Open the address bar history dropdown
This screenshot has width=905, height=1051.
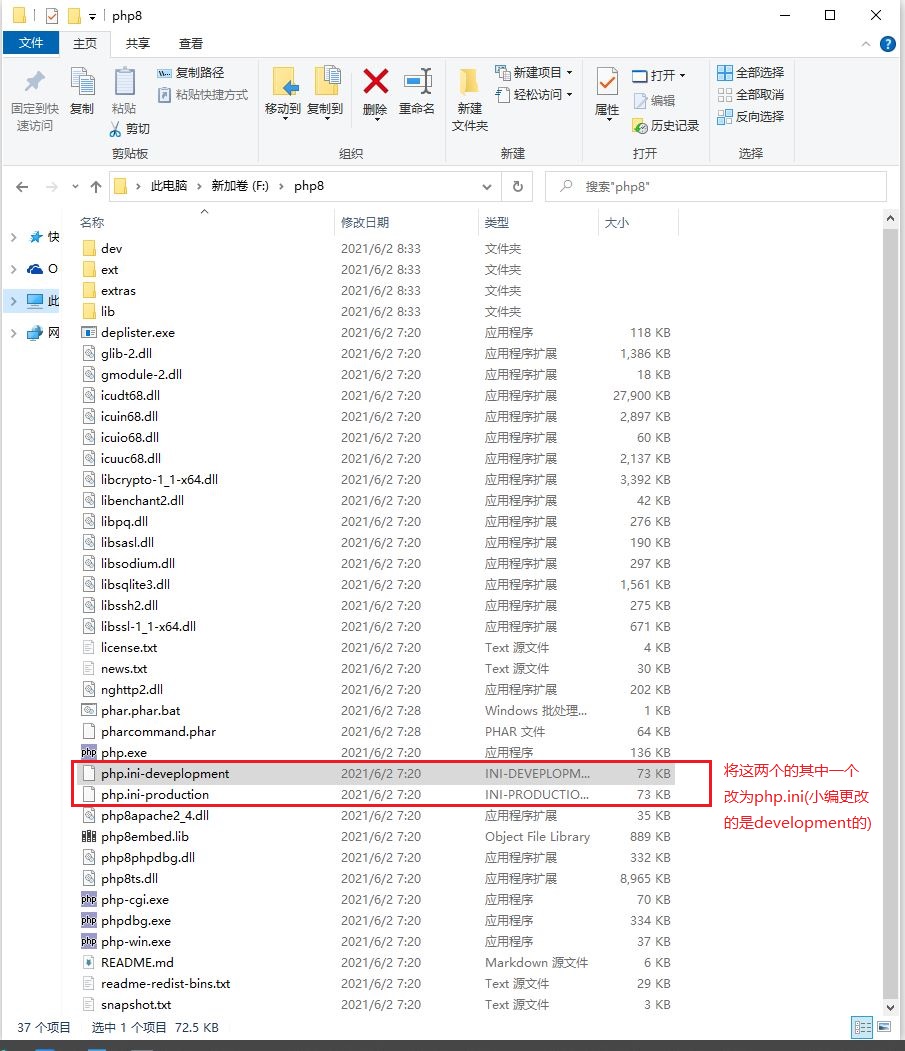pos(487,186)
